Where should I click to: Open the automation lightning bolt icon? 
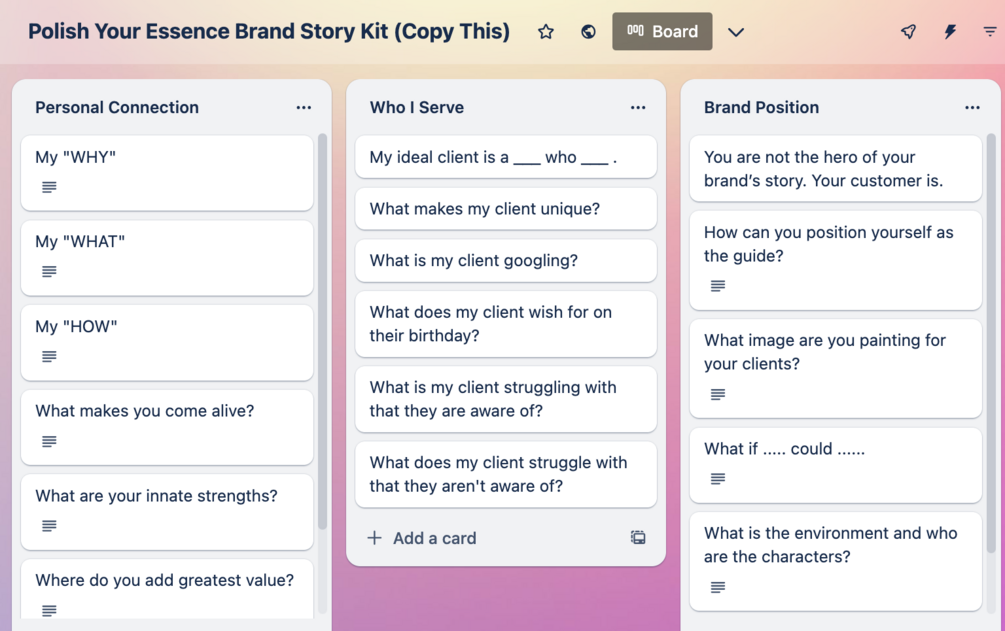pos(950,32)
